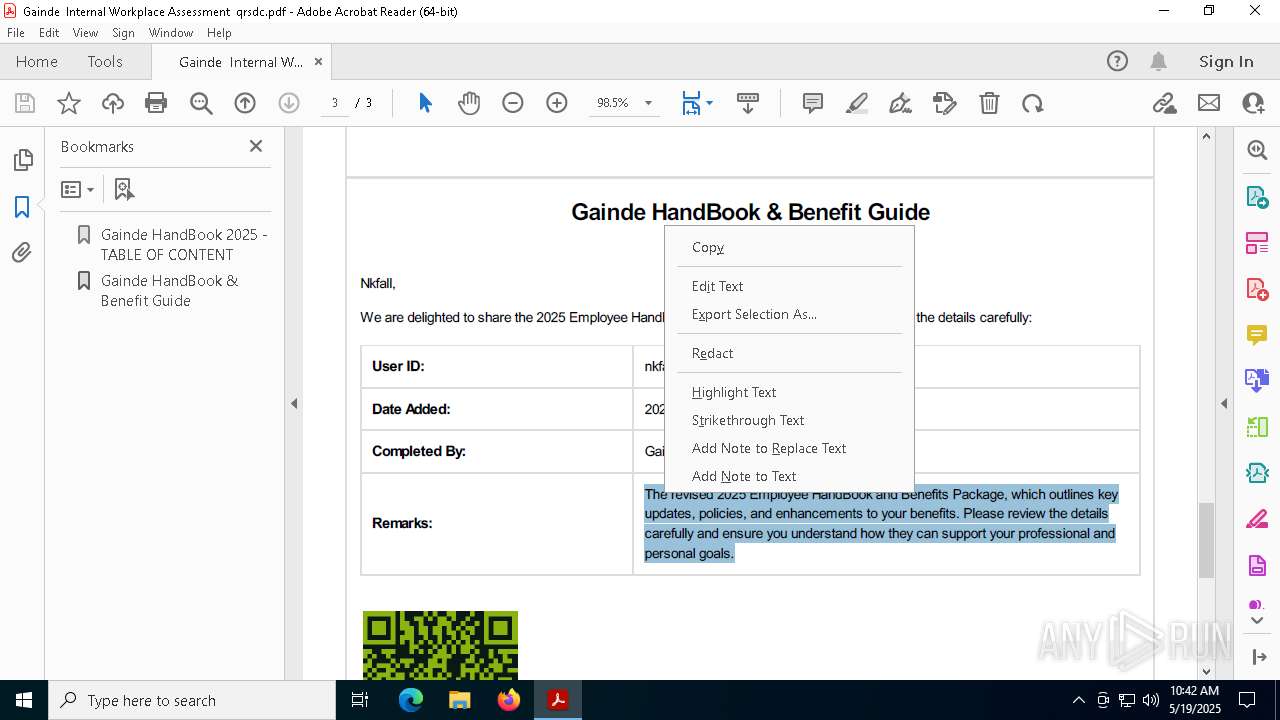Expand the right tools pane arrow
1280x720 pixels.
(1224, 404)
